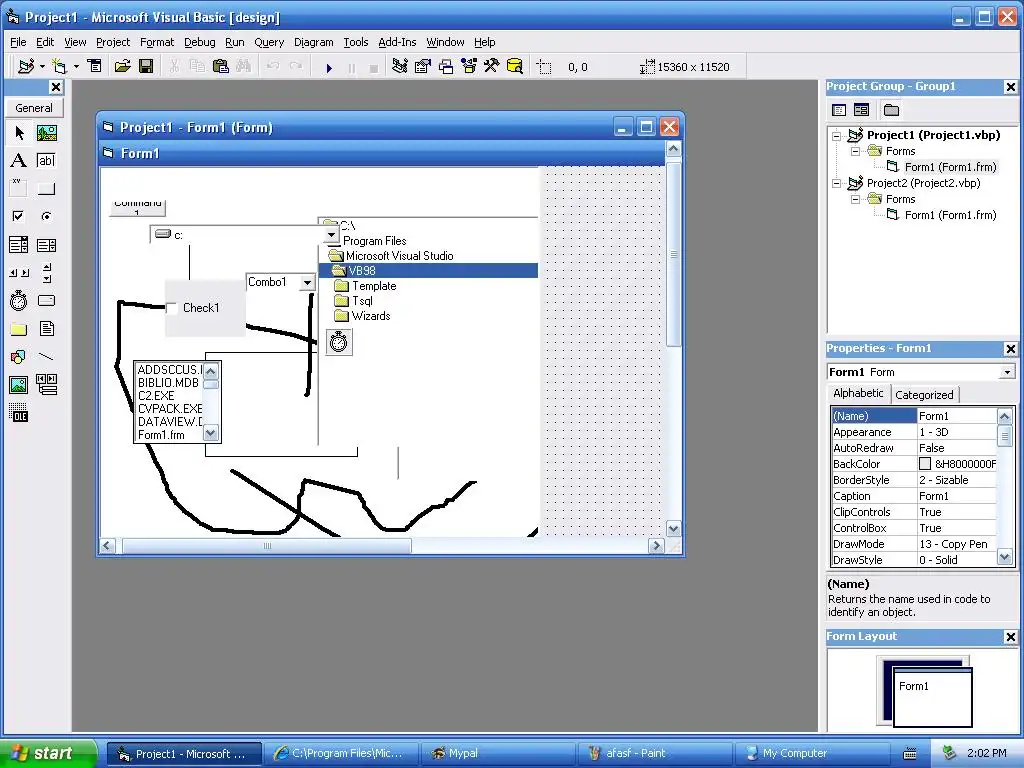The width and height of the screenshot is (1024, 768).
Task: Click the Save Project toolbar icon
Action: tap(146, 67)
